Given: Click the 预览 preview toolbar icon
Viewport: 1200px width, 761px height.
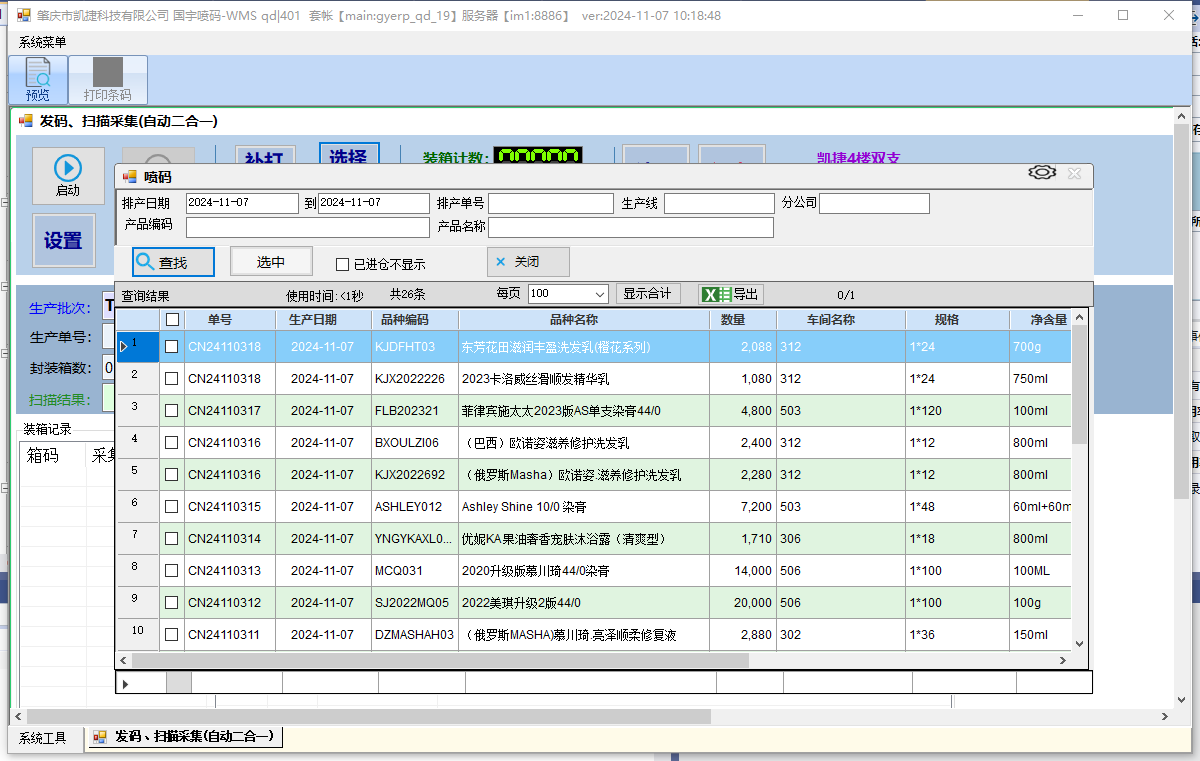Looking at the screenshot, I should [38, 80].
